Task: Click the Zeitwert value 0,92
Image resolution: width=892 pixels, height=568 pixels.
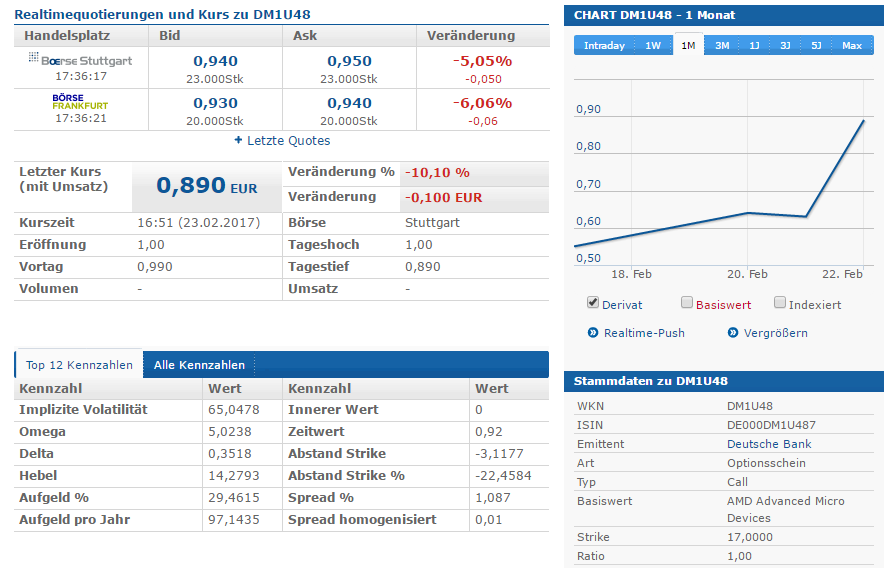Action: (x=489, y=432)
